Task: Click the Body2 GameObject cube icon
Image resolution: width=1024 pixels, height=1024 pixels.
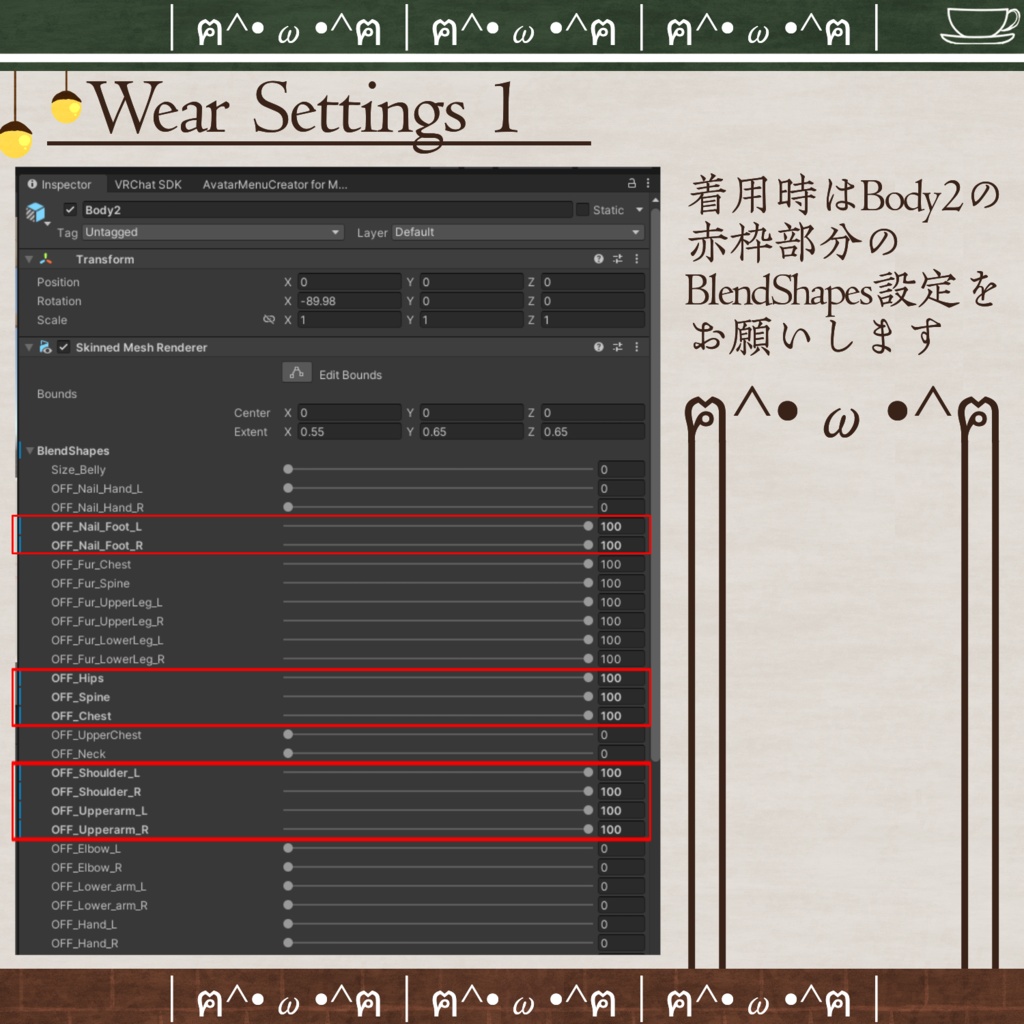Action: (x=35, y=212)
